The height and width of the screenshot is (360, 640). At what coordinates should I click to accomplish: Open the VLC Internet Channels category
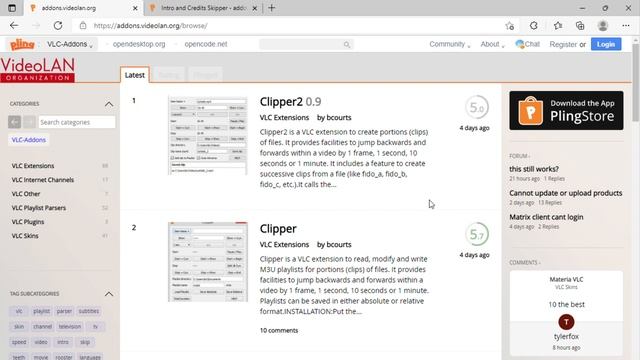click(43, 180)
